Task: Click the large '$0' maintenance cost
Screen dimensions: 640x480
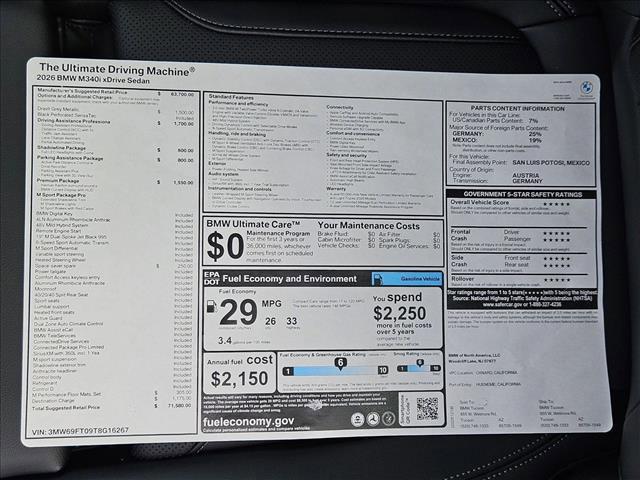Action: pos(225,247)
